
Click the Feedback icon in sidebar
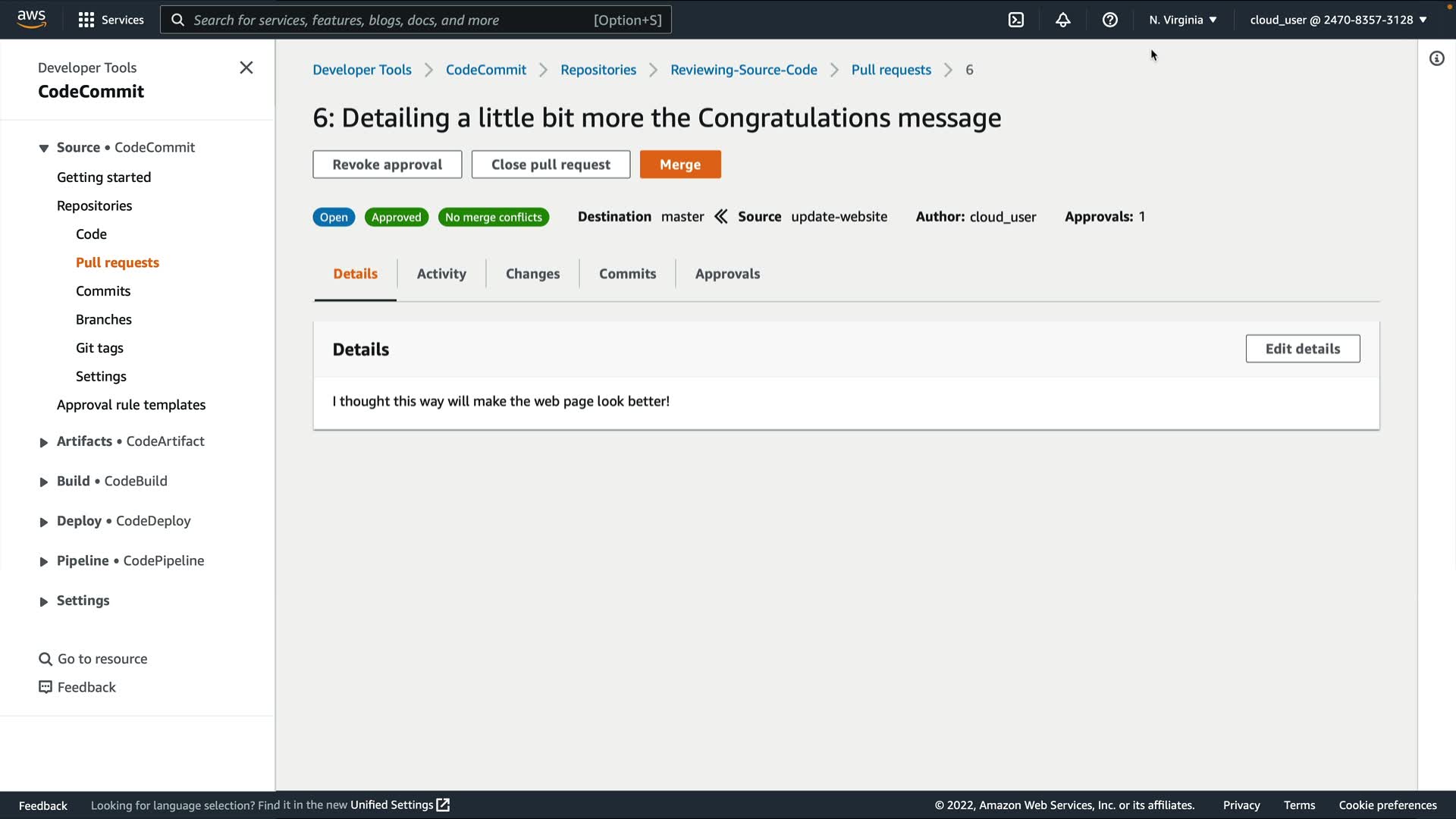45,687
